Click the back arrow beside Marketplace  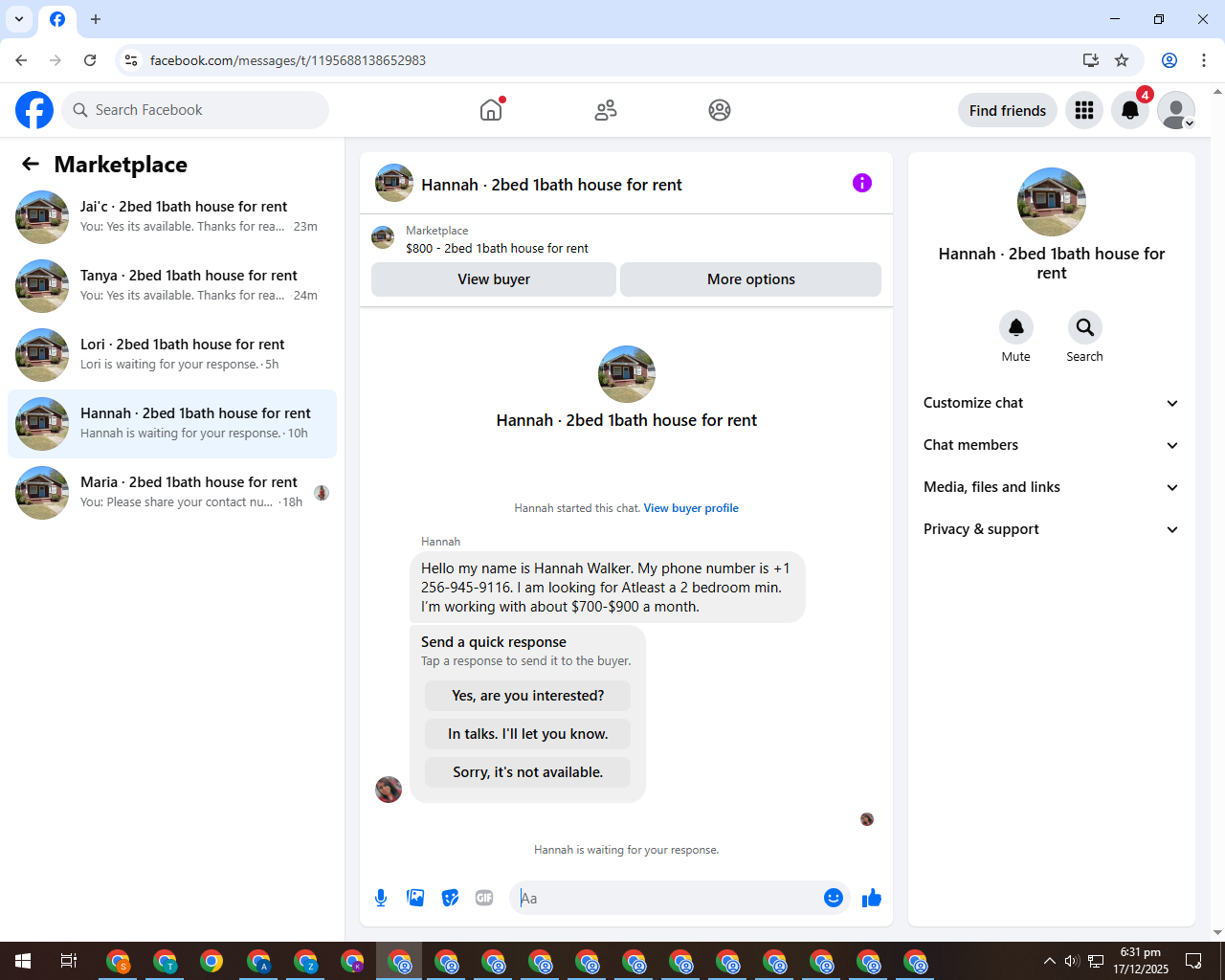pyautogui.click(x=31, y=164)
